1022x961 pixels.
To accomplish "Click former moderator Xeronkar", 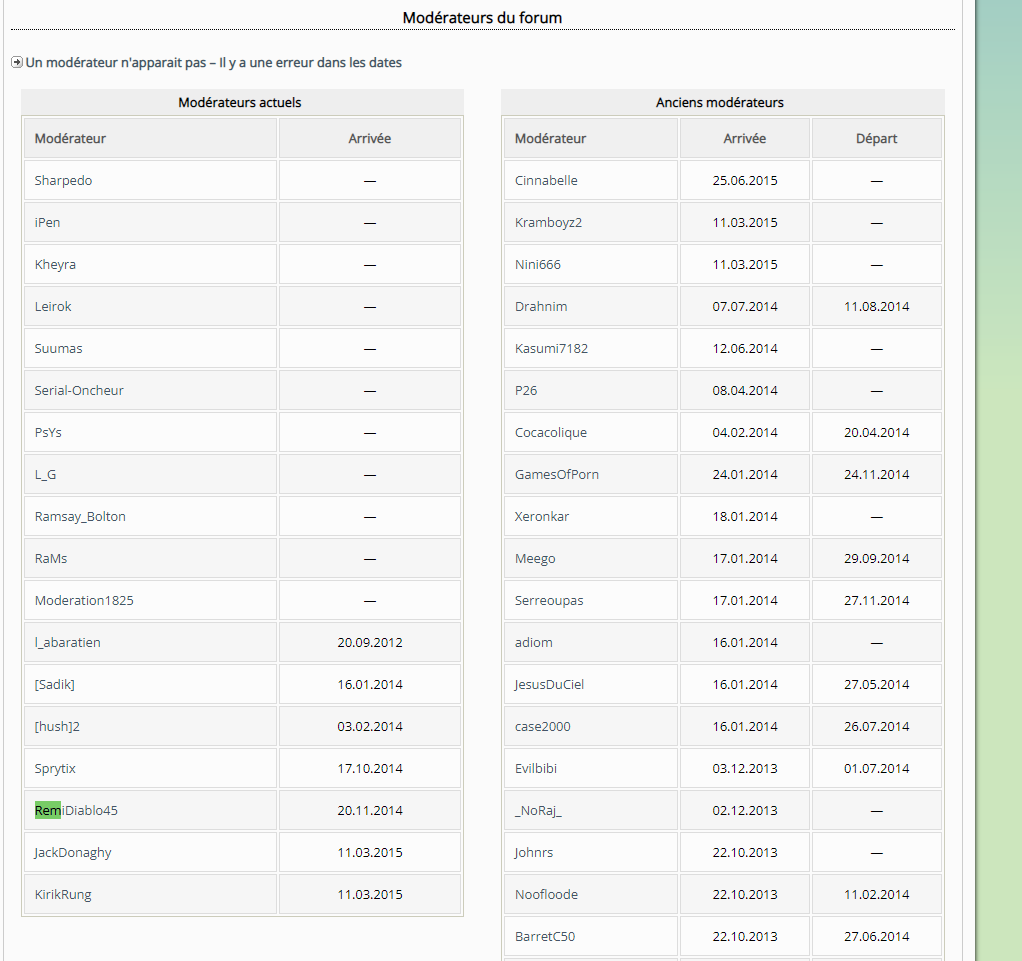I will tap(542, 516).
